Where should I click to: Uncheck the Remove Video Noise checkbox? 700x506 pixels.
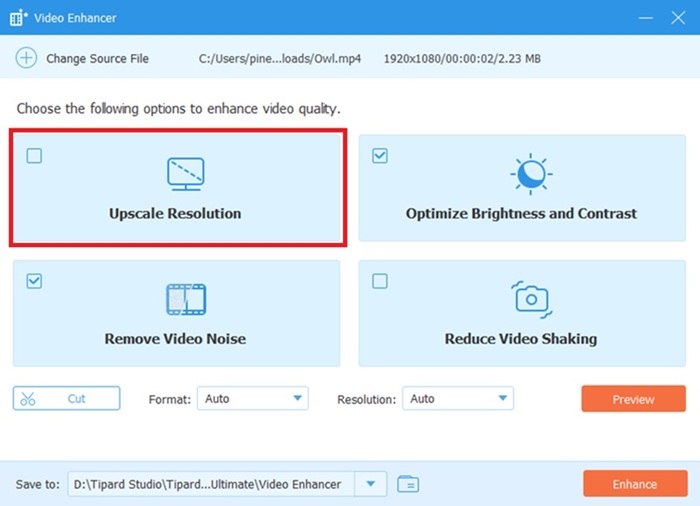[34, 281]
